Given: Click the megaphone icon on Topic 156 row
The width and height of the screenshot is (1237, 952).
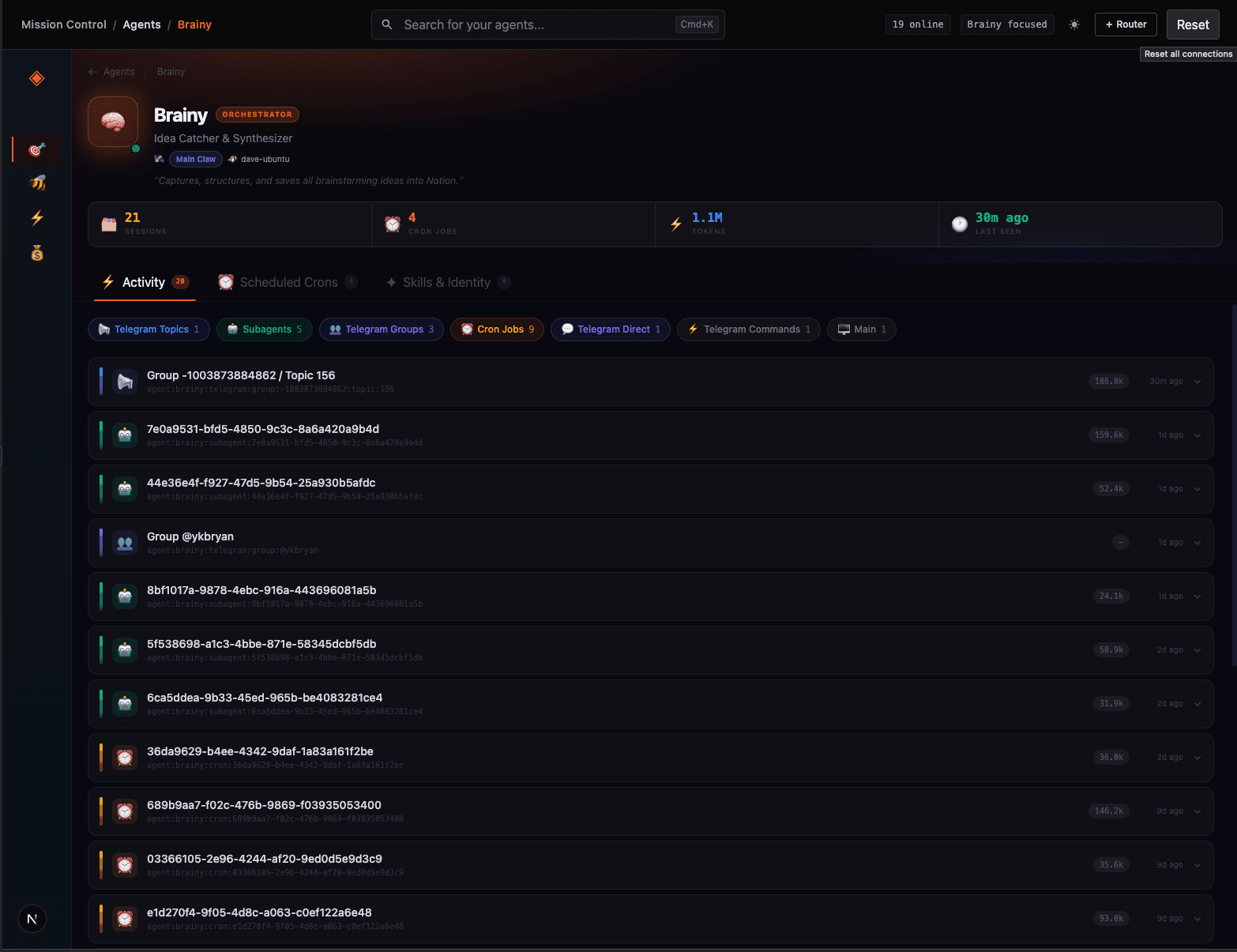Looking at the screenshot, I should pos(125,382).
